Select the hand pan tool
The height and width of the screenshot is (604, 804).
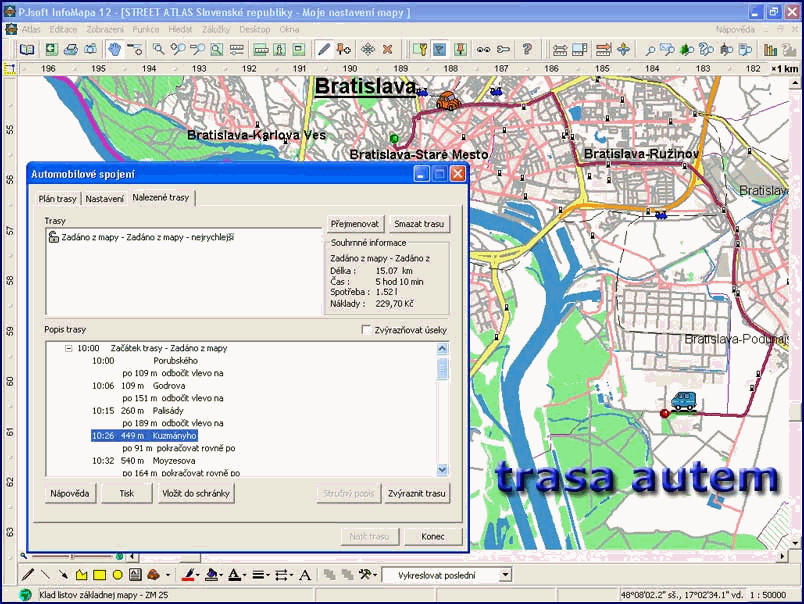114,49
